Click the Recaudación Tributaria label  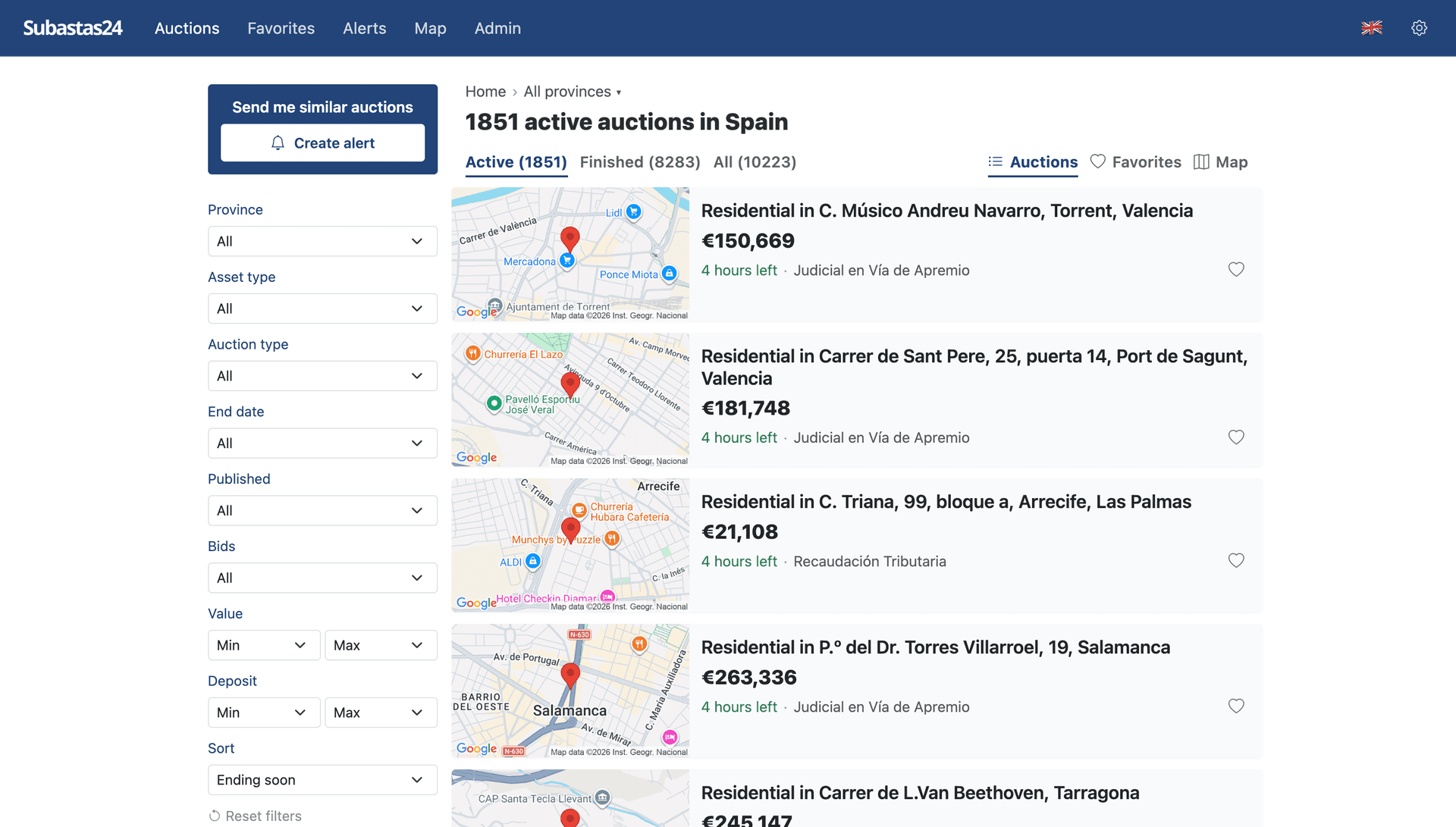click(x=870, y=562)
